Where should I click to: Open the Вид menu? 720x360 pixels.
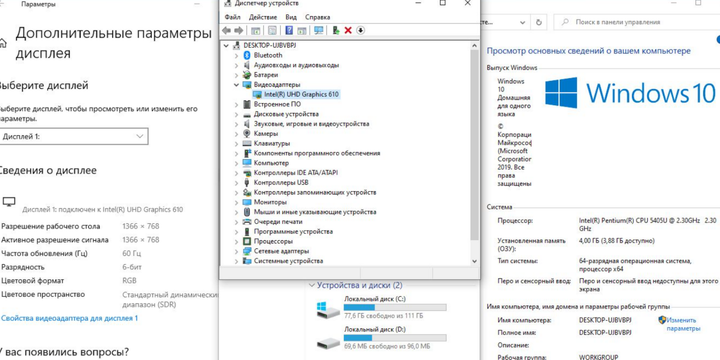[x=291, y=17]
